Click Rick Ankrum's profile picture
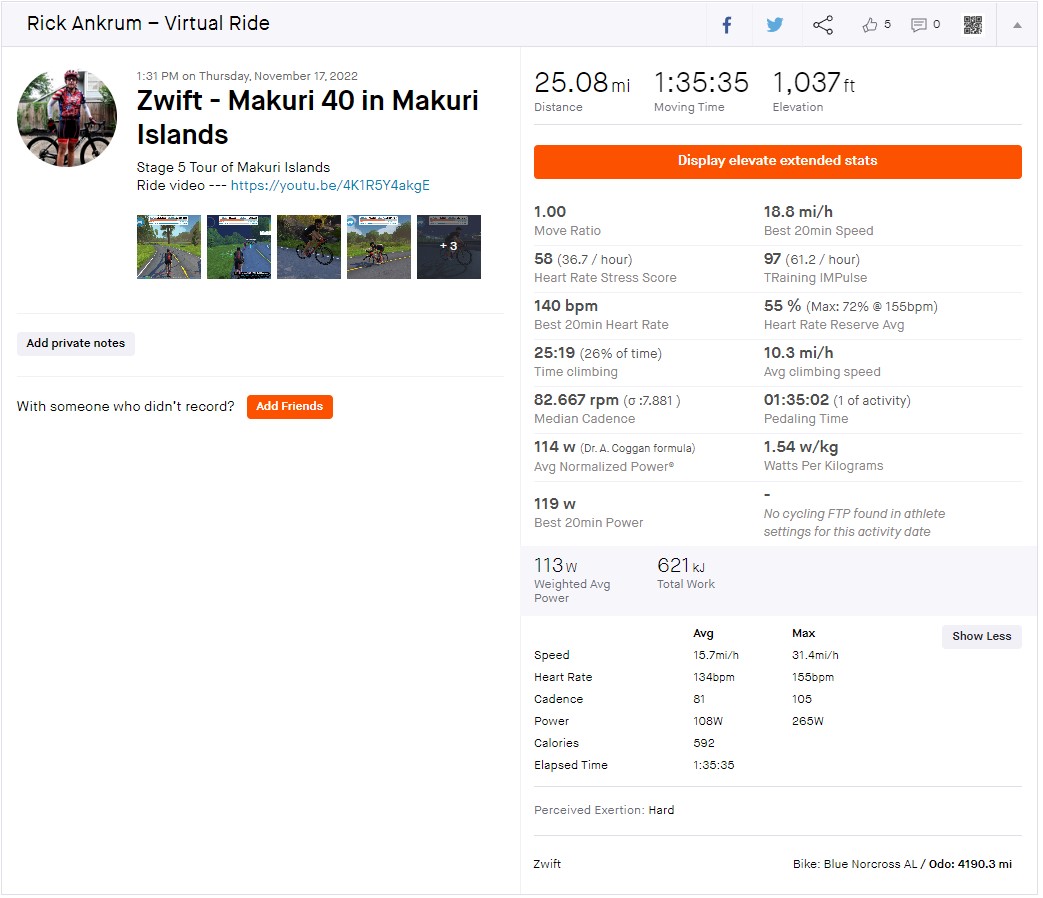 pos(67,118)
